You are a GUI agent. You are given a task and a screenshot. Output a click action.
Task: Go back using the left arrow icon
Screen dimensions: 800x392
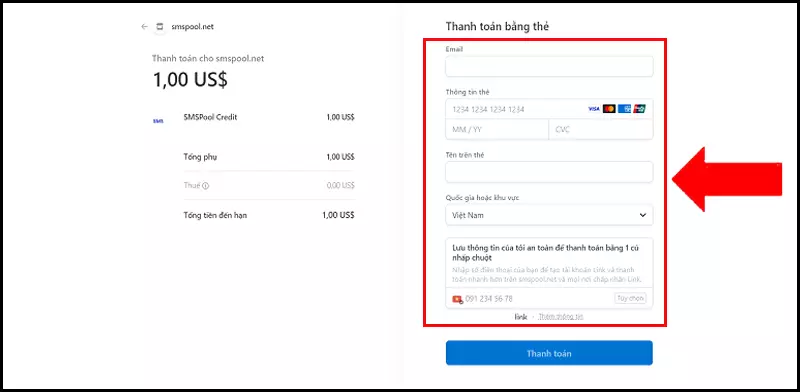click(144, 27)
